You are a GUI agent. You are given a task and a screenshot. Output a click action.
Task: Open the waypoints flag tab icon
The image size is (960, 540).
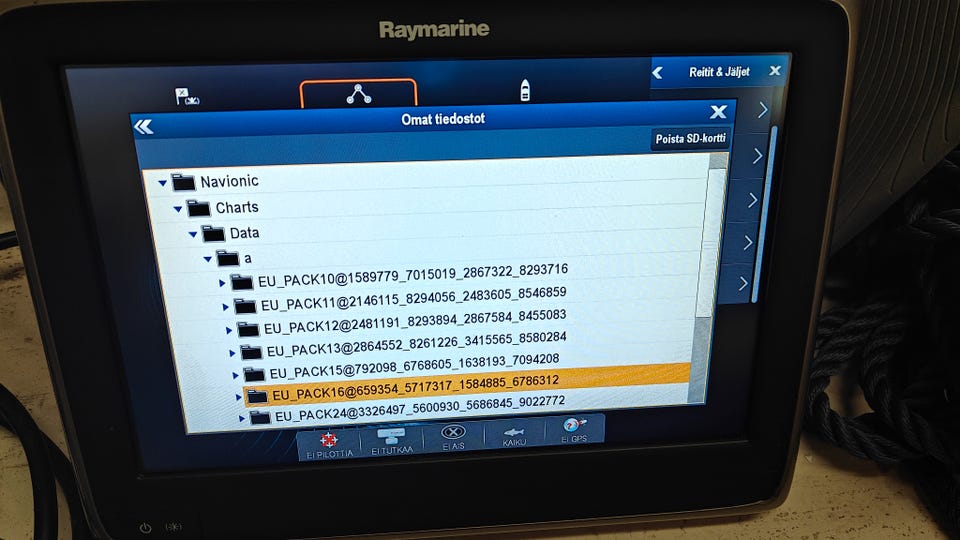click(x=187, y=96)
